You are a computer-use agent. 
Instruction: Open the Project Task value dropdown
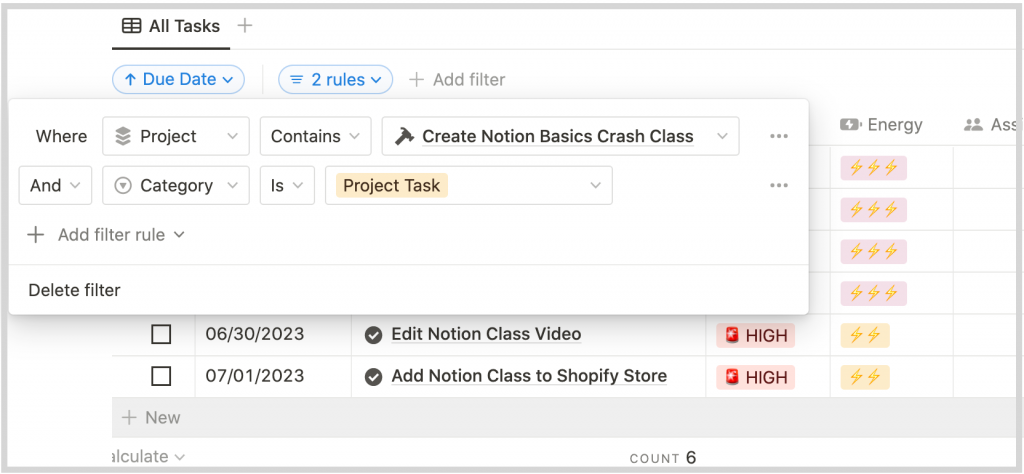(x=469, y=185)
